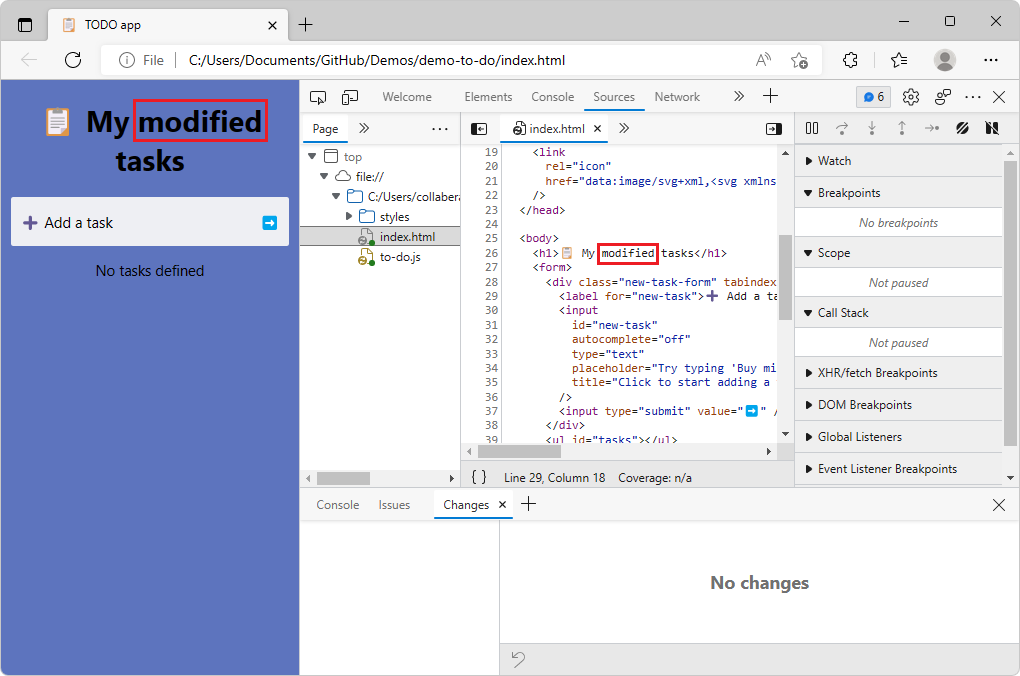Toggle do not pause on exceptions
This screenshot has width=1020, height=676.
point(991,128)
